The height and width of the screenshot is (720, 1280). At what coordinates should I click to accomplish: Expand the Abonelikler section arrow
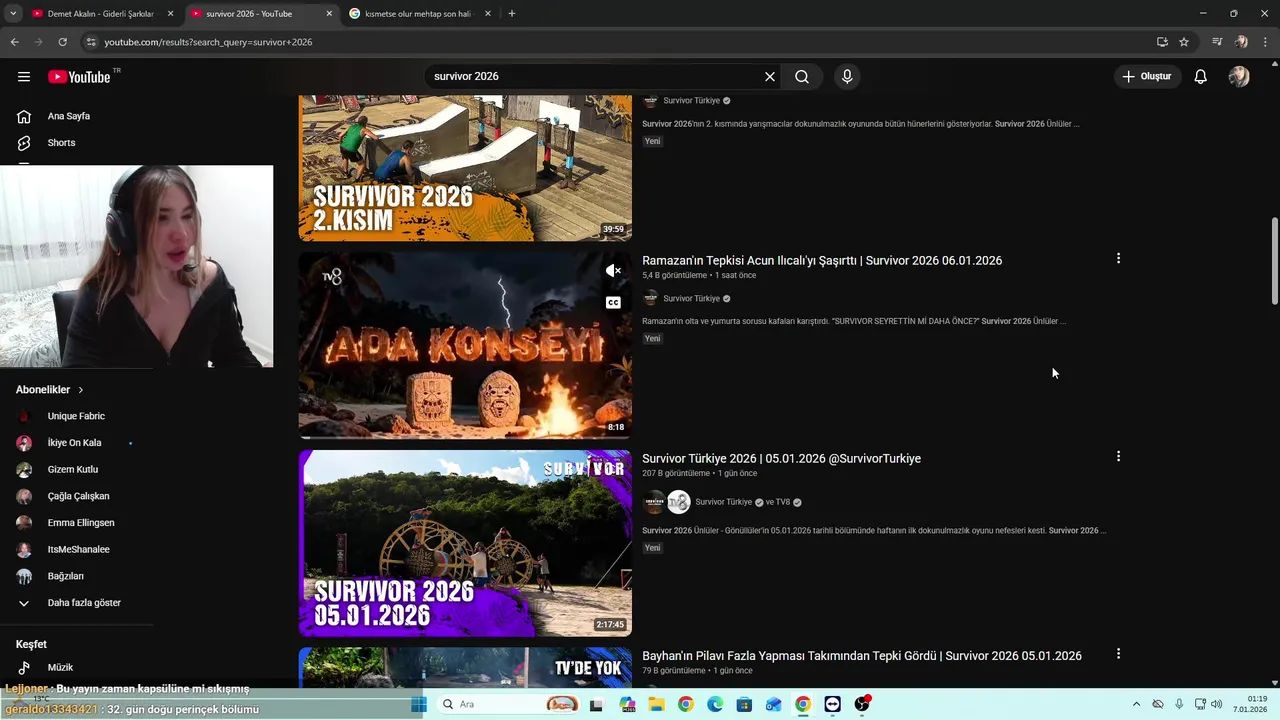click(x=81, y=390)
